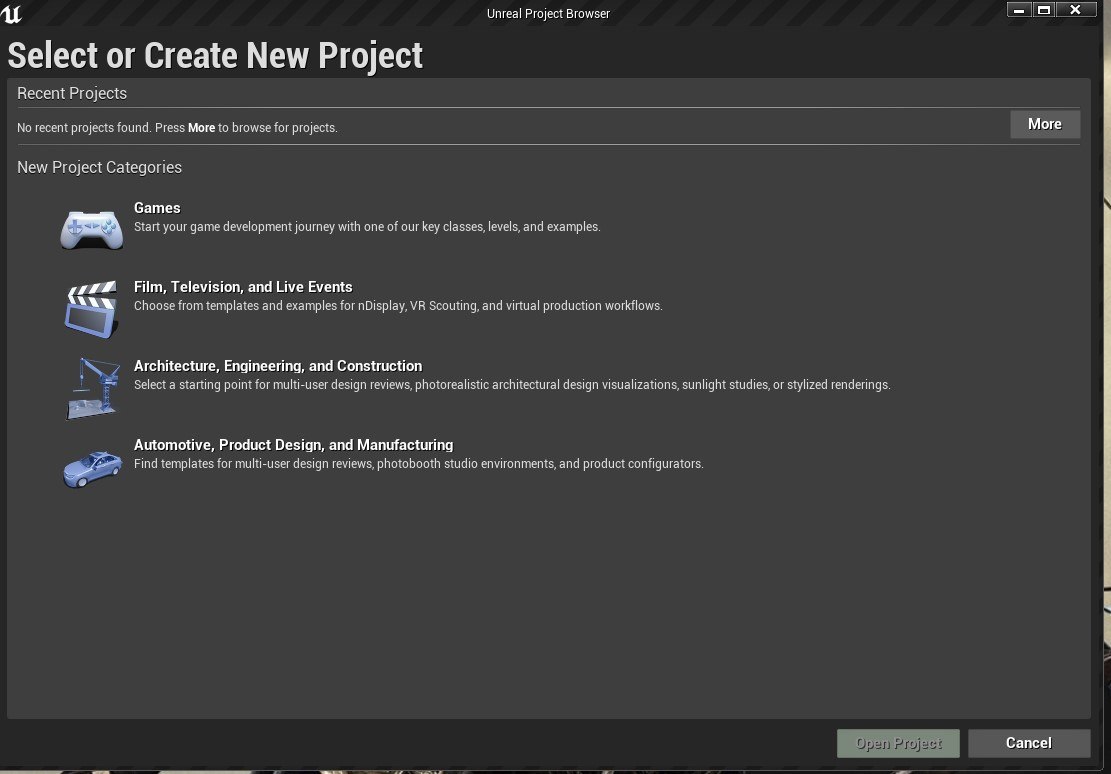Select Architecture, Engineering, and Construction title
Screen dimensions: 1111x774
[x=278, y=366]
